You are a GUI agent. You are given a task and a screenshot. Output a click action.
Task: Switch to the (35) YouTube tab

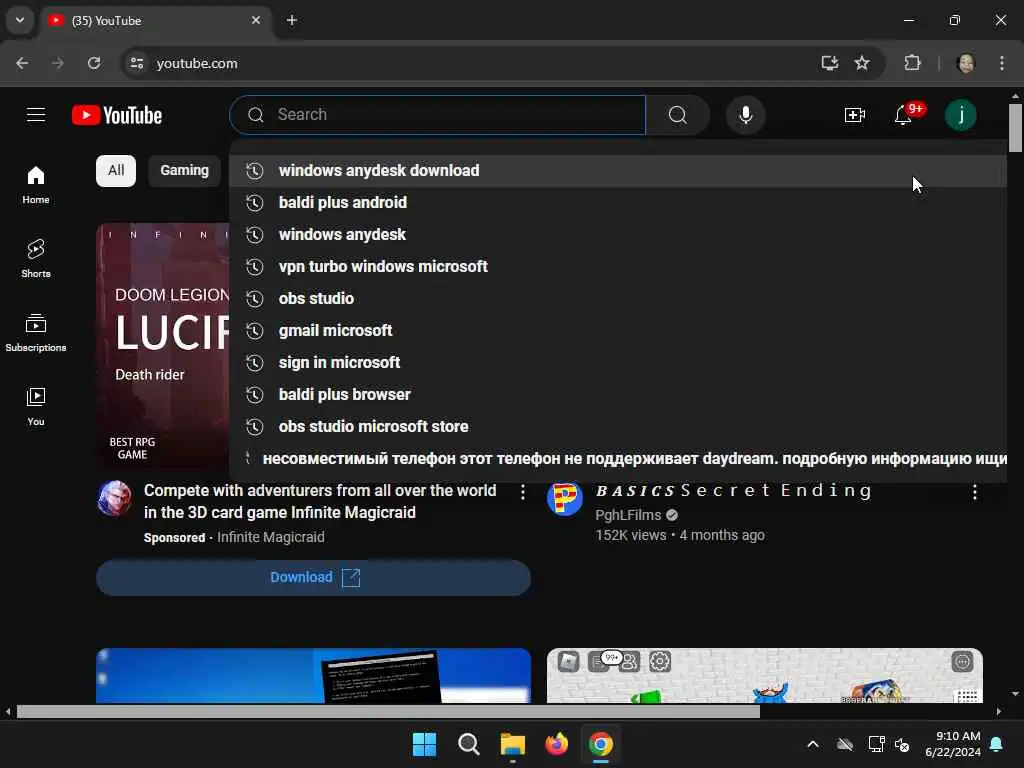click(157, 20)
